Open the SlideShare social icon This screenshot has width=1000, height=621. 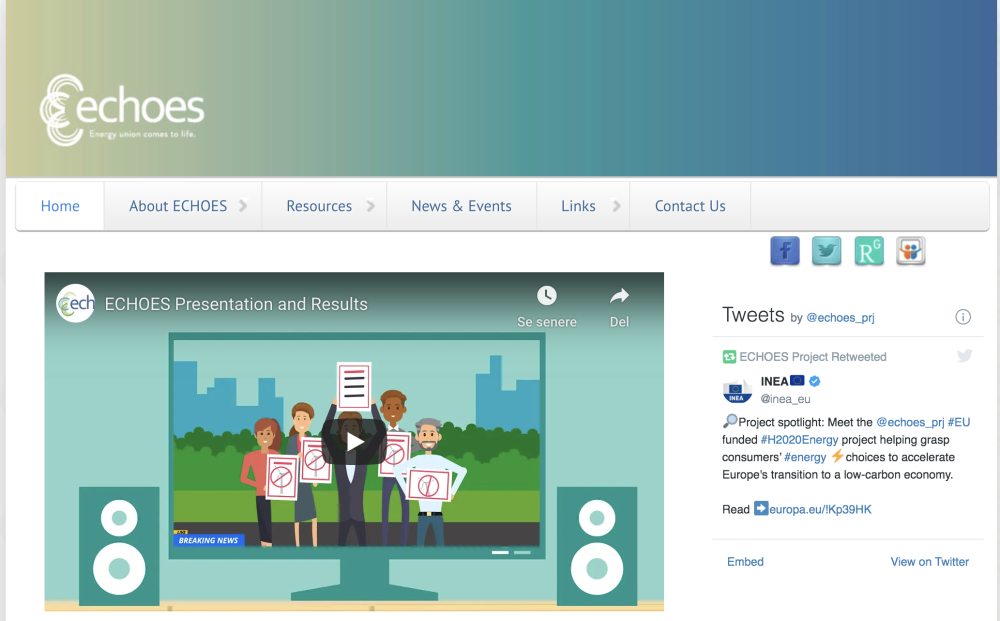(x=911, y=251)
